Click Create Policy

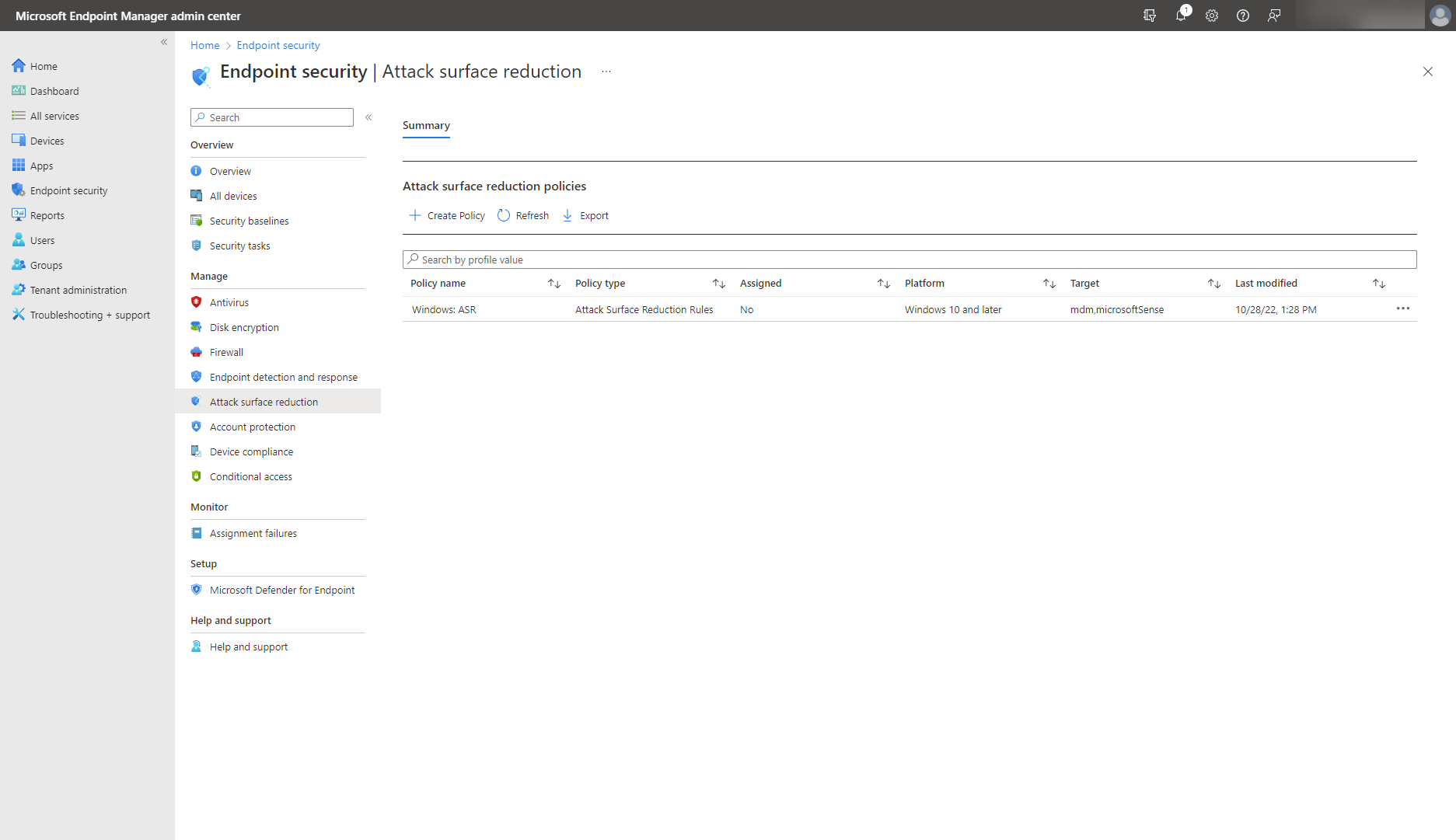[447, 215]
